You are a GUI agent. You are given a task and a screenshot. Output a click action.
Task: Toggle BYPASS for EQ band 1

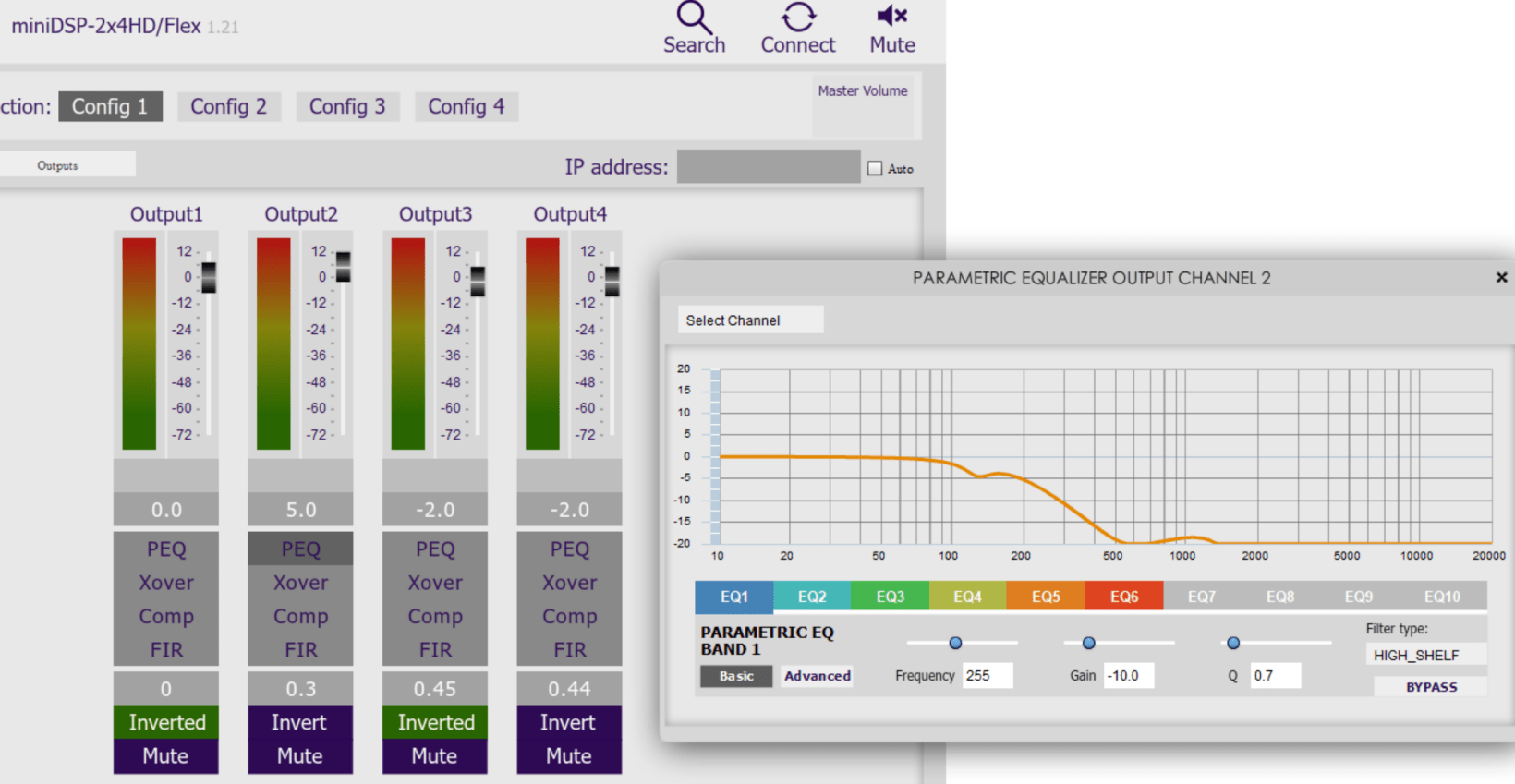click(1431, 687)
